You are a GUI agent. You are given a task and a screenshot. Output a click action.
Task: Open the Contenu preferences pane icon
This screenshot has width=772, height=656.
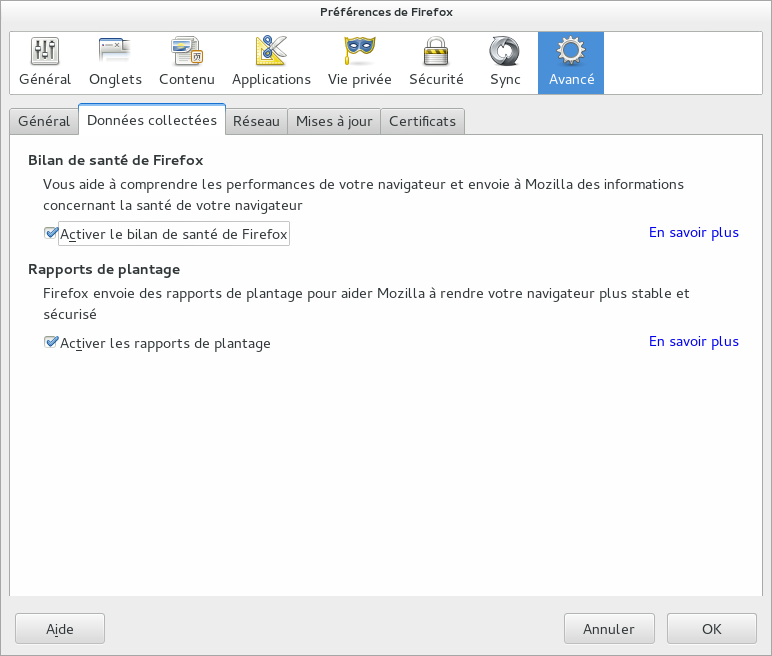187,51
